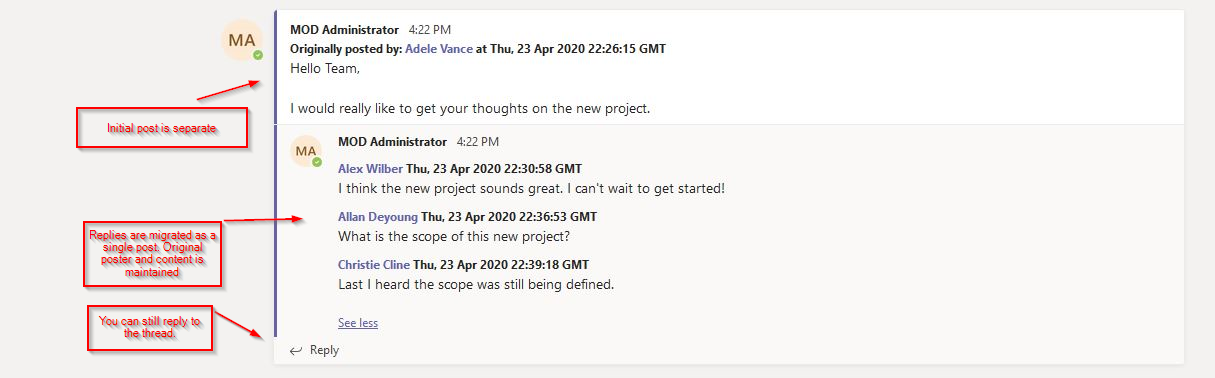Click green presence badge on small avatar
The width and height of the screenshot is (1215, 378).
click(317, 161)
